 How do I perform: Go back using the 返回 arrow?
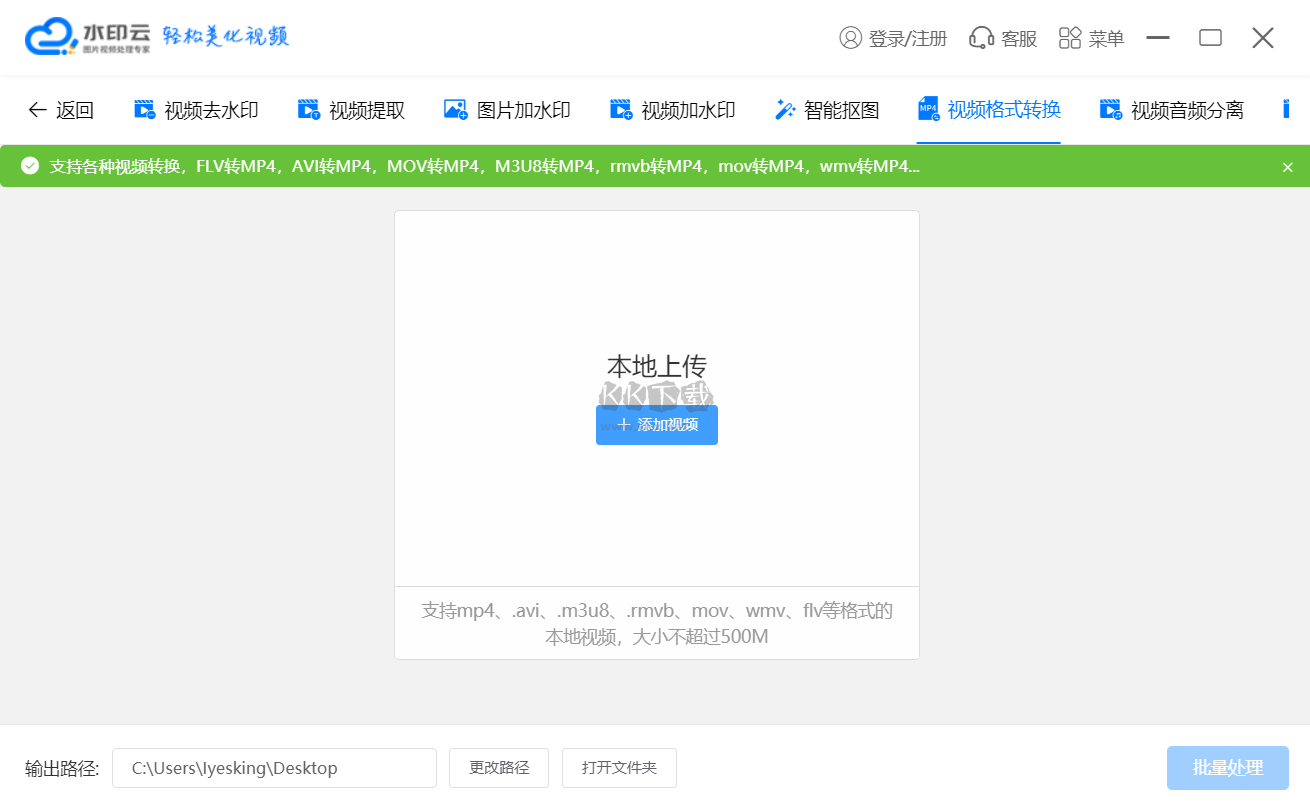tap(62, 110)
